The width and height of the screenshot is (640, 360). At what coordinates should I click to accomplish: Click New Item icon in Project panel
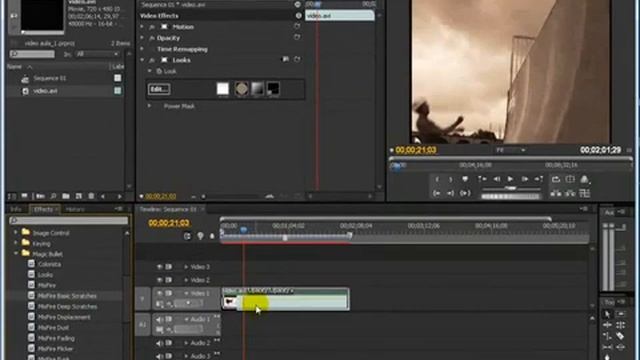[x=79, y=196]
